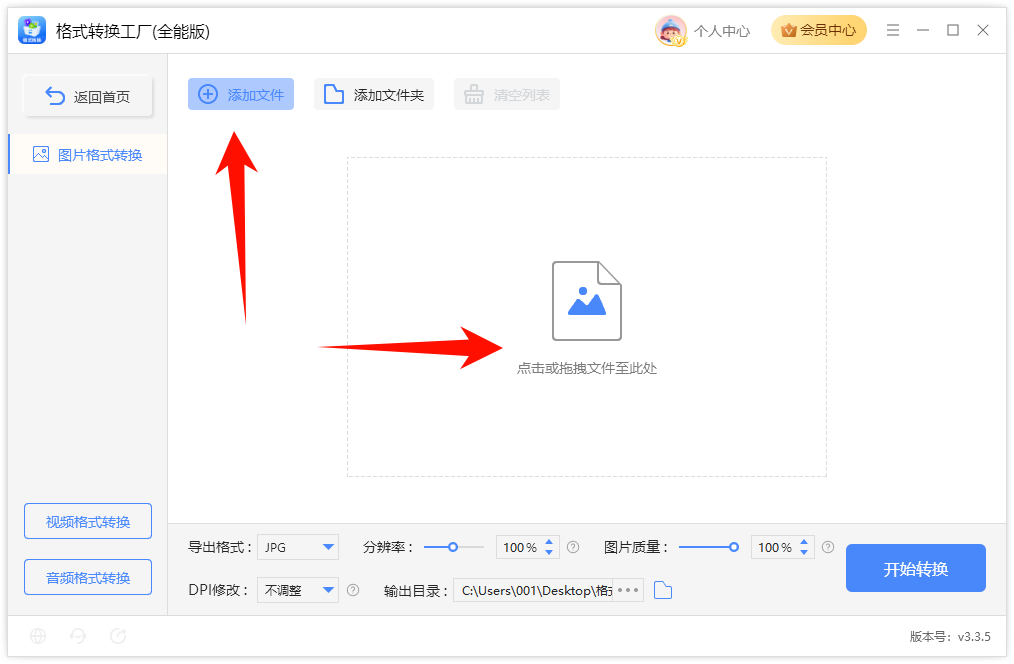The width and height of the screenshot is (1014, 664).
Task: Open the DPI修改 不调整 dropdown
Action: (297, 590)
